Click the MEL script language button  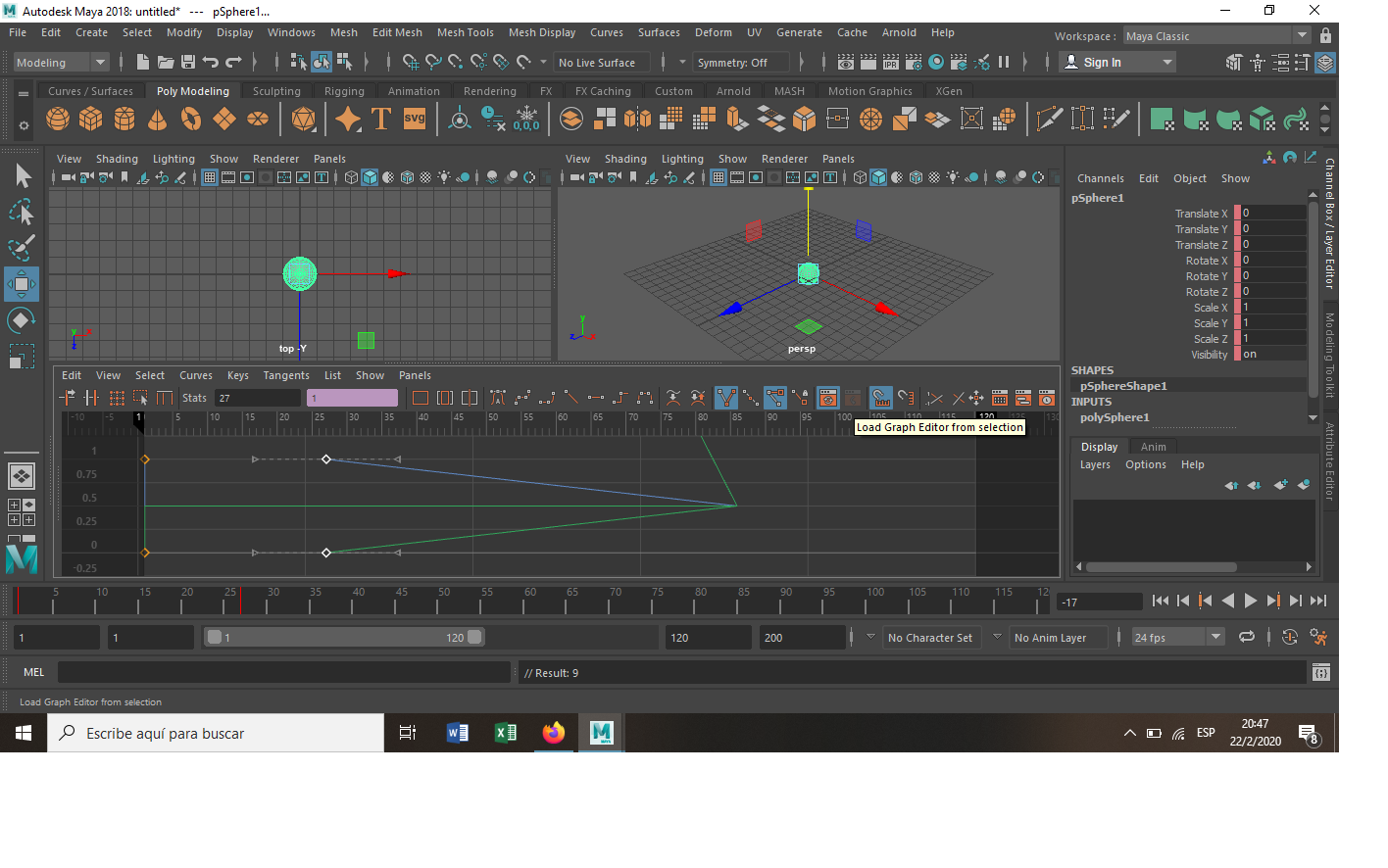tap(34, 672)
